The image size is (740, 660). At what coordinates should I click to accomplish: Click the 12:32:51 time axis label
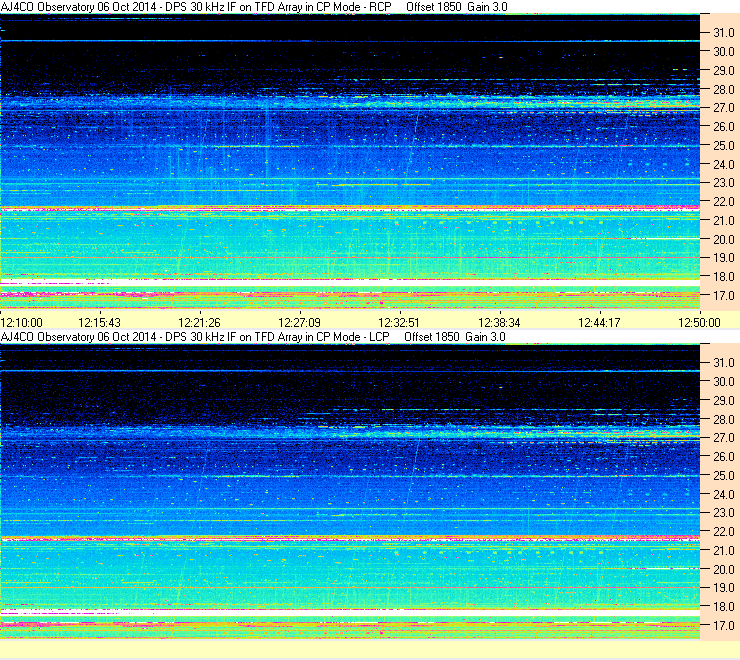coord(399,322)
